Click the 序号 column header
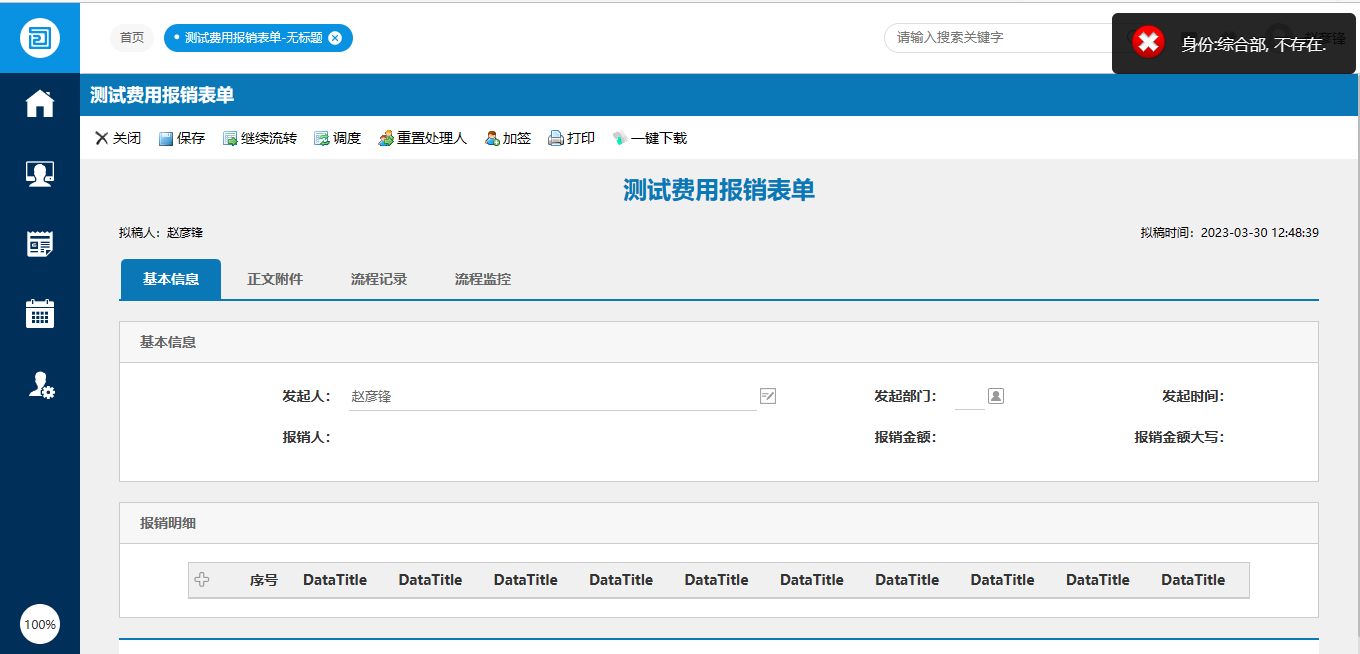1360x654 pixels. (264, 580)
